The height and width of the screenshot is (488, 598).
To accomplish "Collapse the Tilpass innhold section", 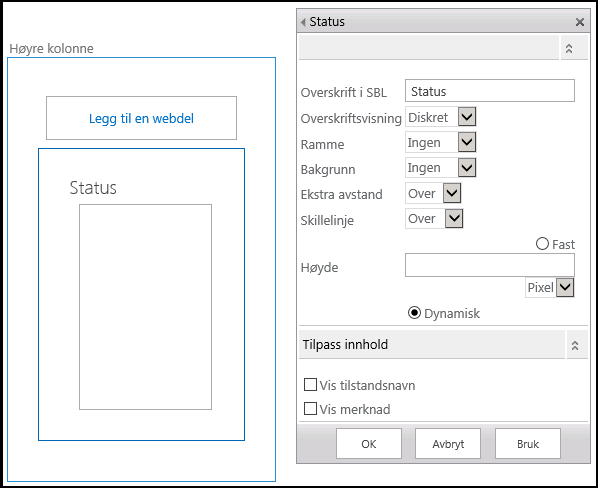I will 575,345.
